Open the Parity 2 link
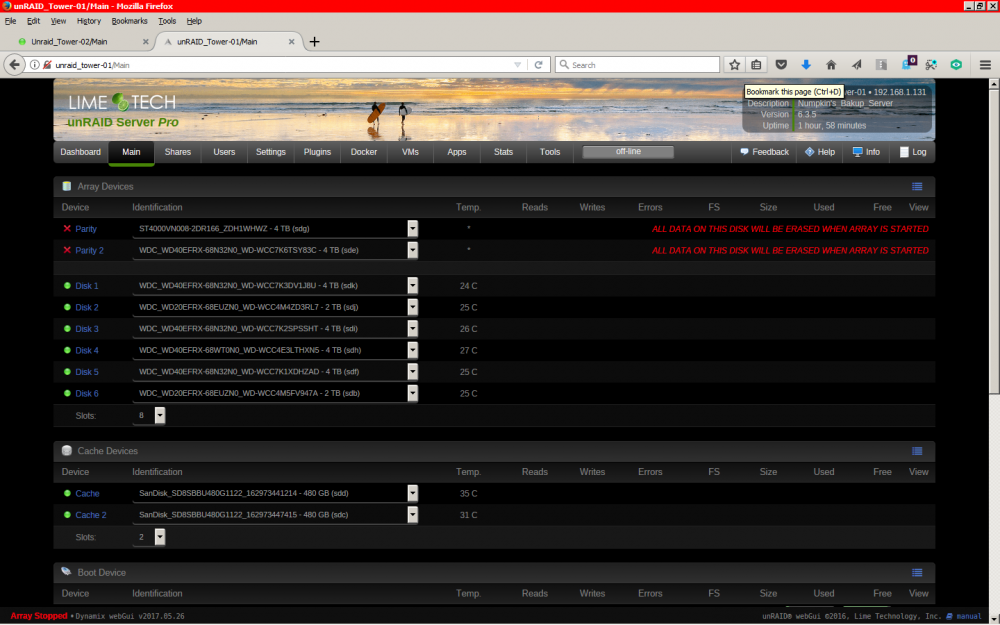Image resolution: width=1000 pixels, height=625 pixels. (x=89, y=250)
